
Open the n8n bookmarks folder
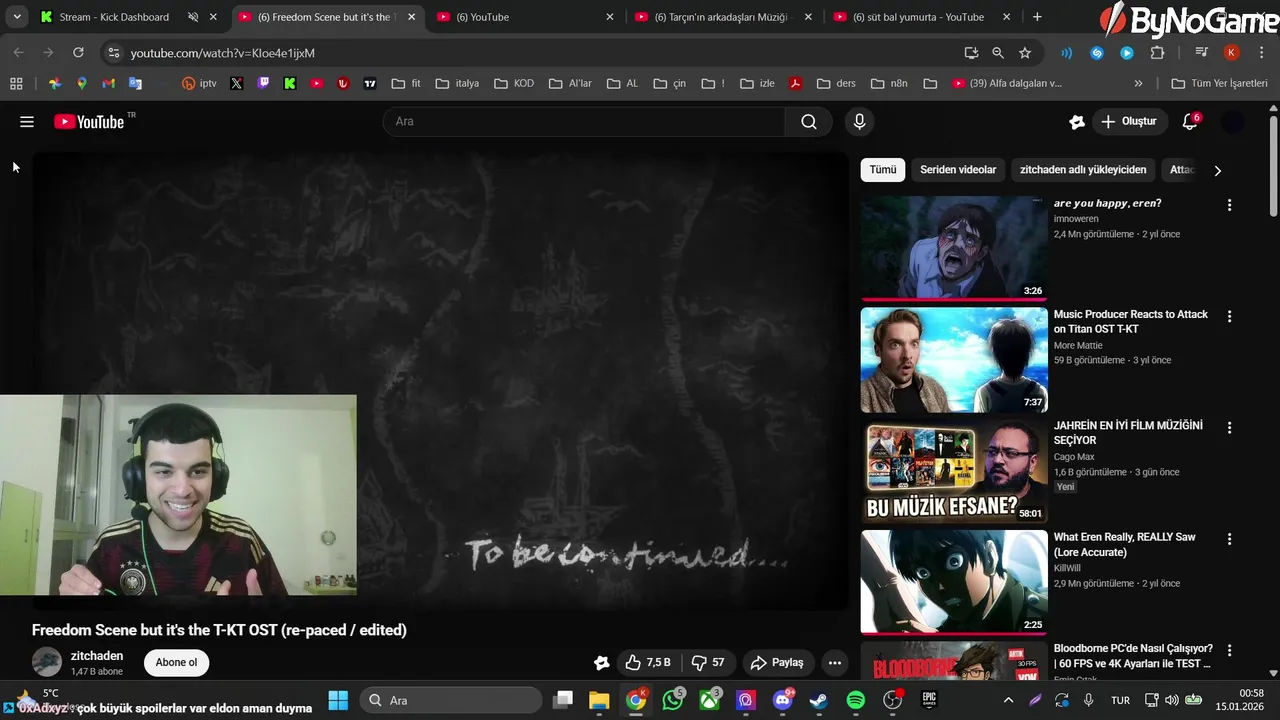(x=889, y=84)
